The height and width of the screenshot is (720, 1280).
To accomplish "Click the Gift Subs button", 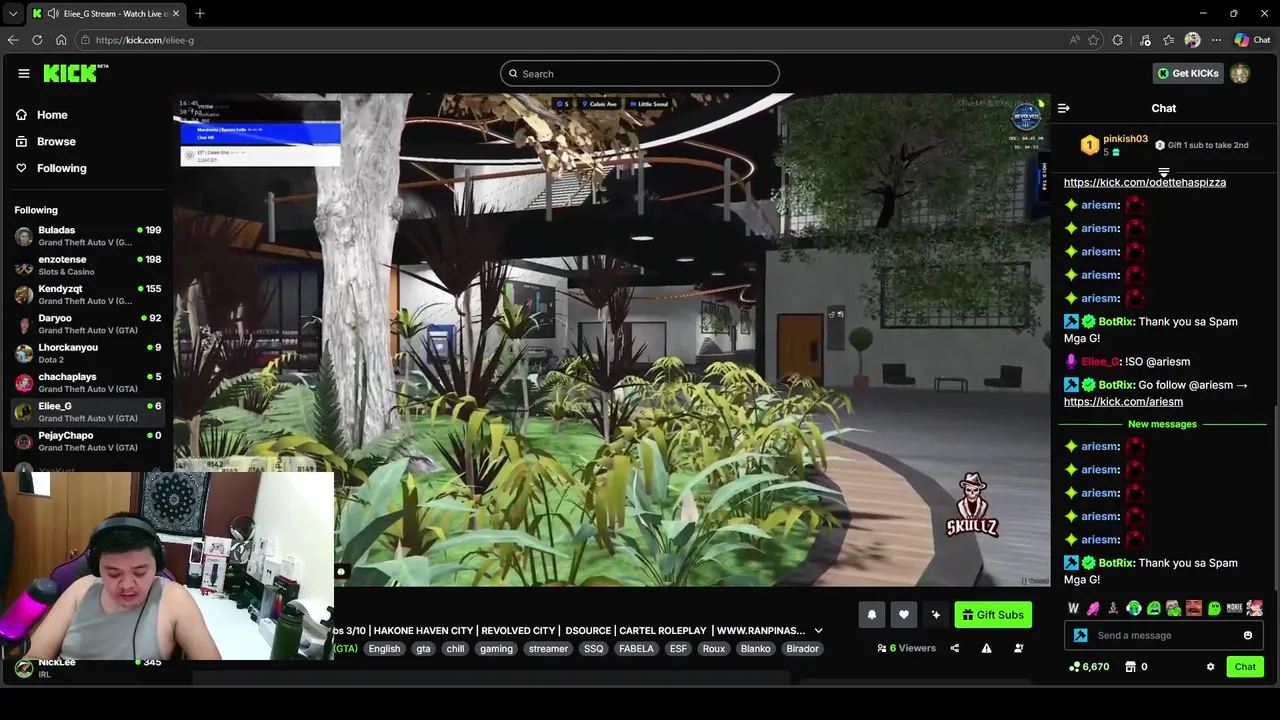I will tap(993, 615).
